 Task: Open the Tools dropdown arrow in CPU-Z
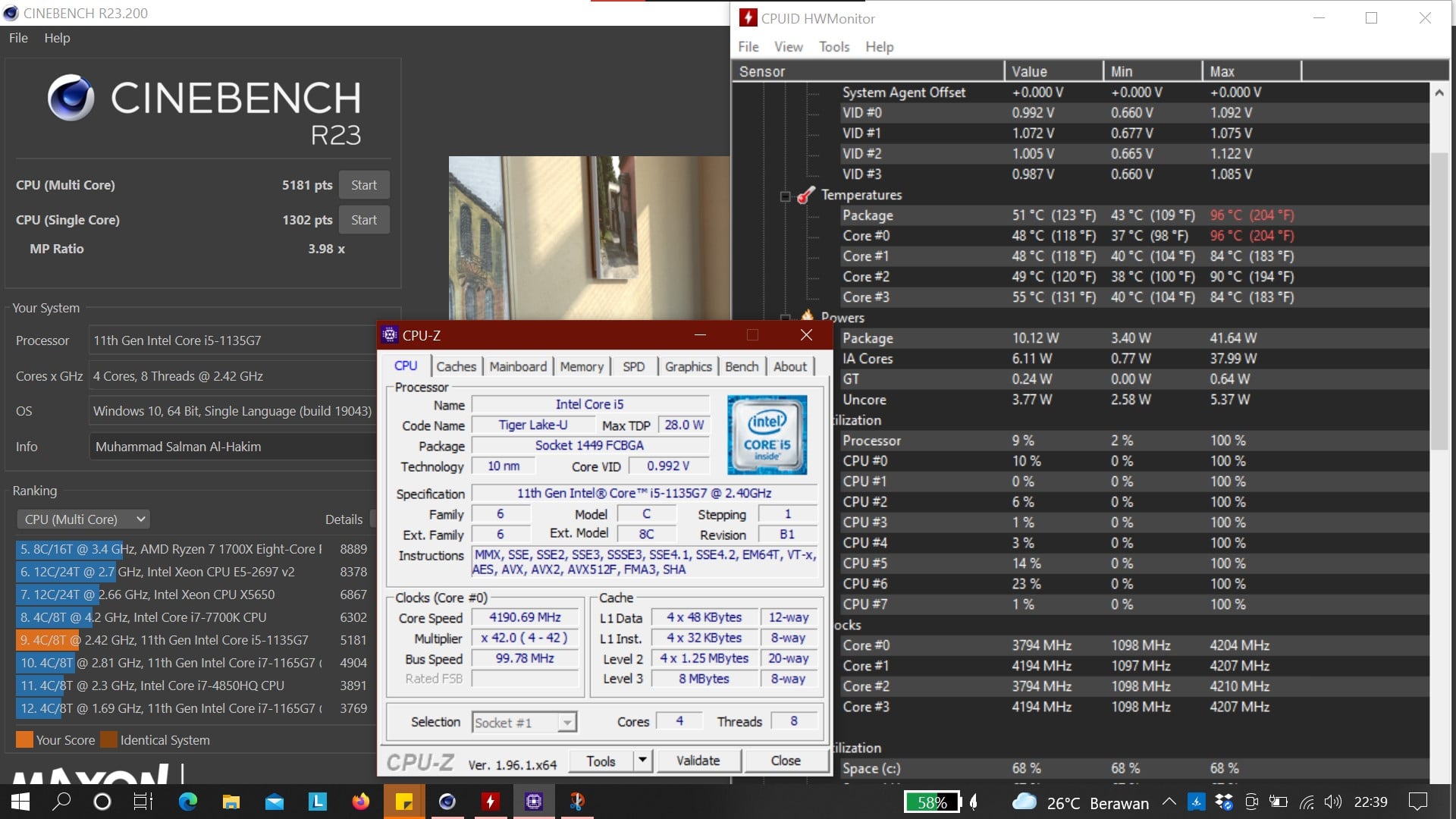point(643,761)
